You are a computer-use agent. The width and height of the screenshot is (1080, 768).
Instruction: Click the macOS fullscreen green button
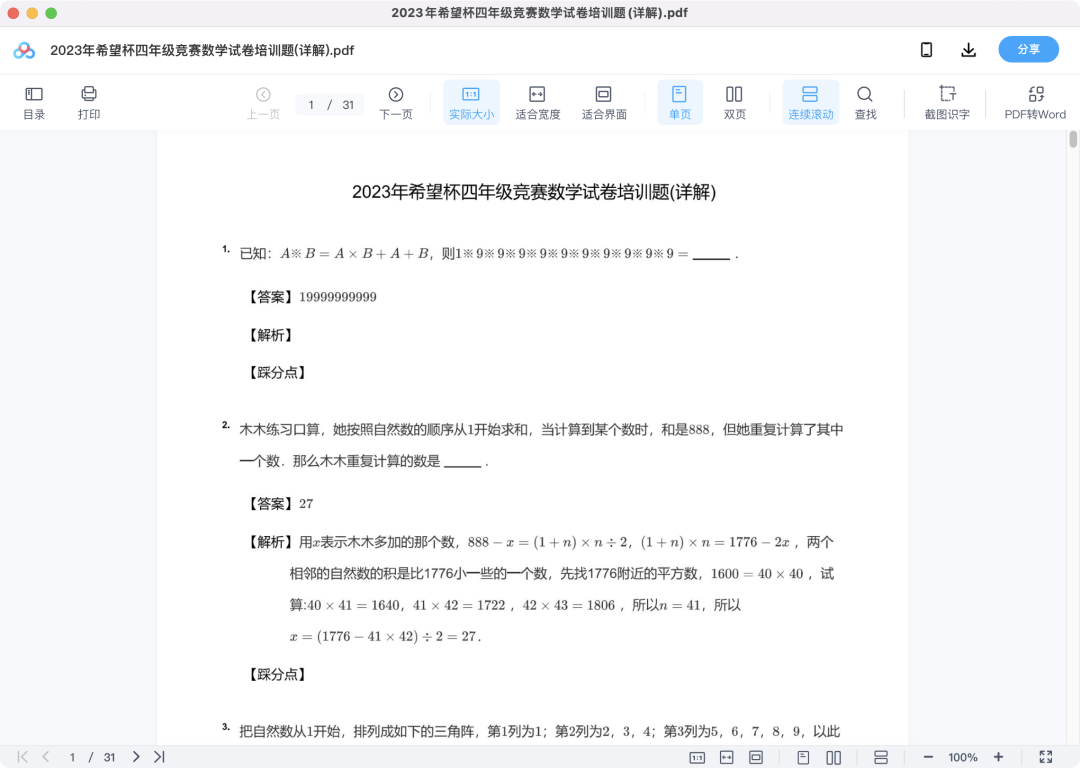click(51, 13)
